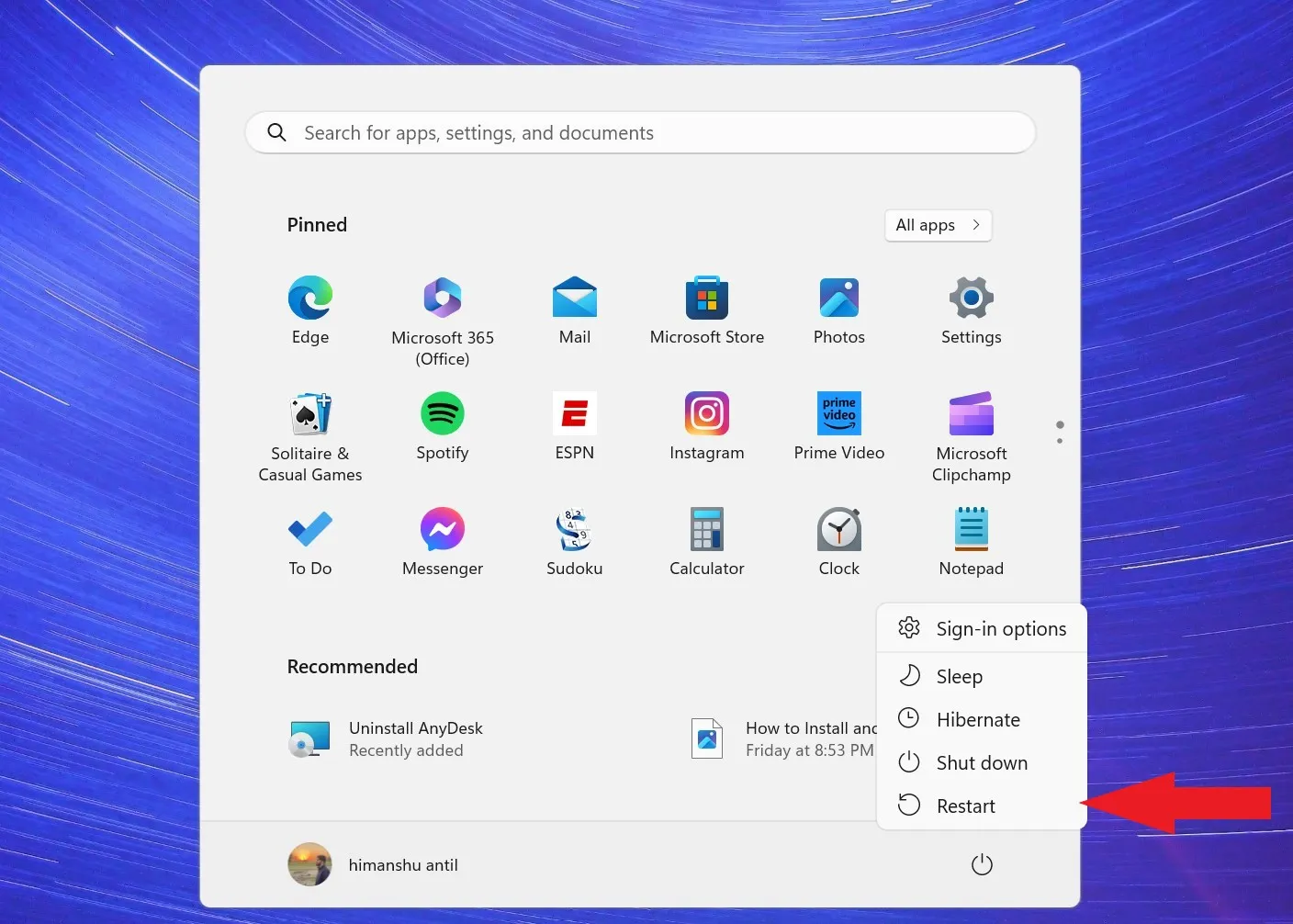Launch Microsoft Clipchamp

pyautogui.click(x=971, y=423)
